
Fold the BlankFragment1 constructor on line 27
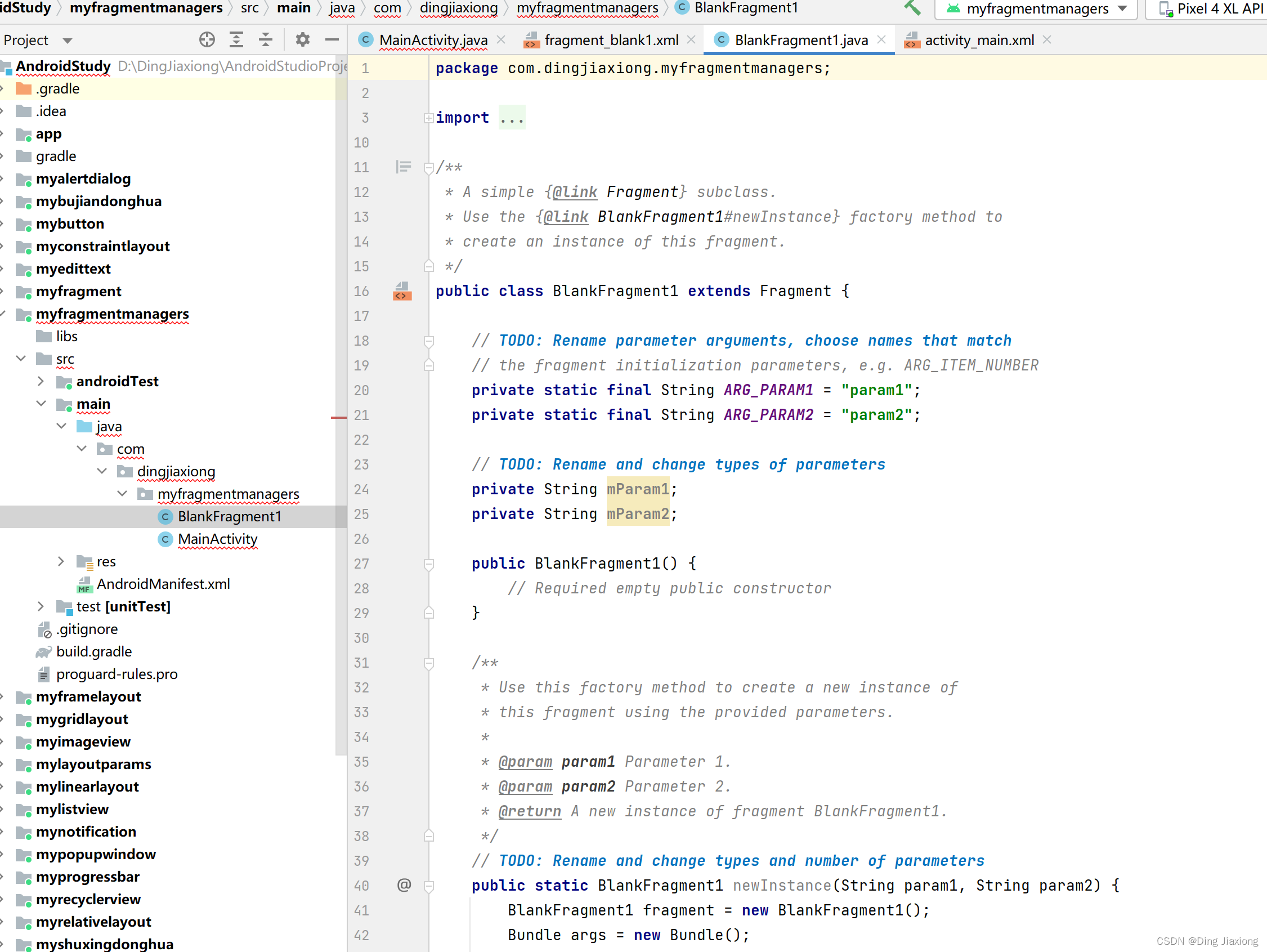pos(428,564)
